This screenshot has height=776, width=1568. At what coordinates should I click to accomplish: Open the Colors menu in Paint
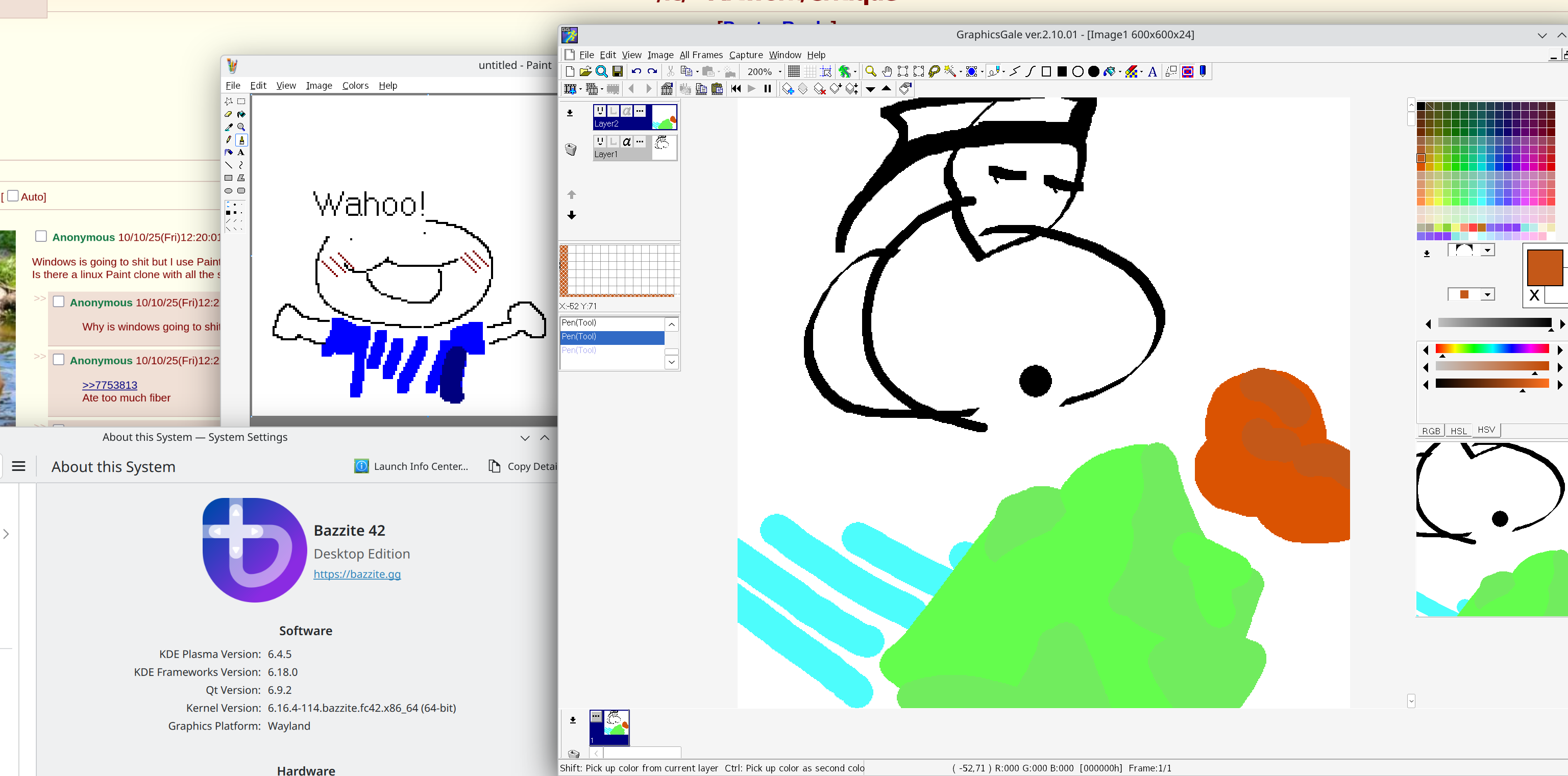pyautogui.click(x=355, y=85)
